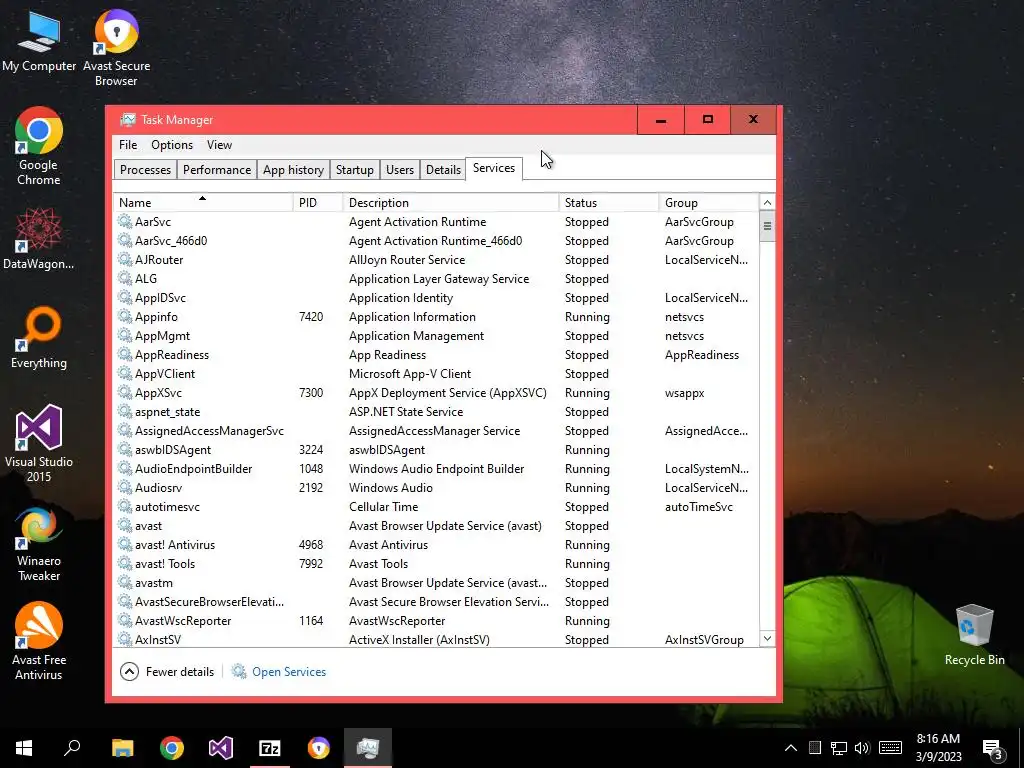Click the 7-Zip taskbar icon
This screenshot has height=768, width=1024.
coord(270,748)
